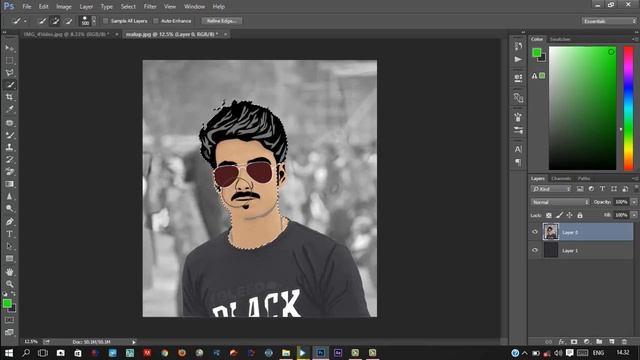Select the Path Selection tool
640x360 pixels.
pos(9,246)
